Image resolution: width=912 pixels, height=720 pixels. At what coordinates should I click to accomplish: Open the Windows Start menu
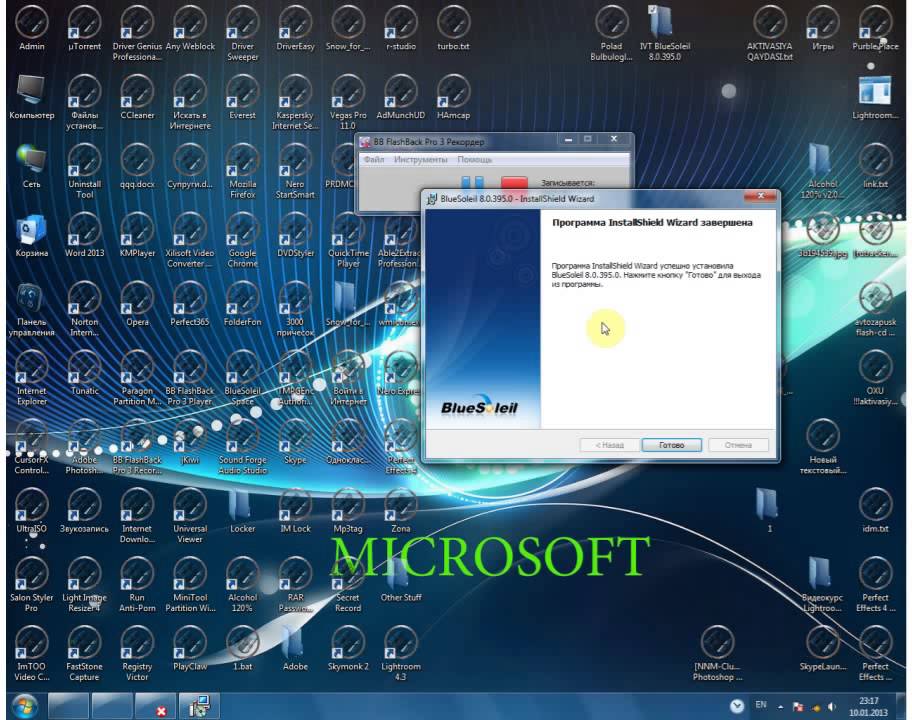pos(24,706)
